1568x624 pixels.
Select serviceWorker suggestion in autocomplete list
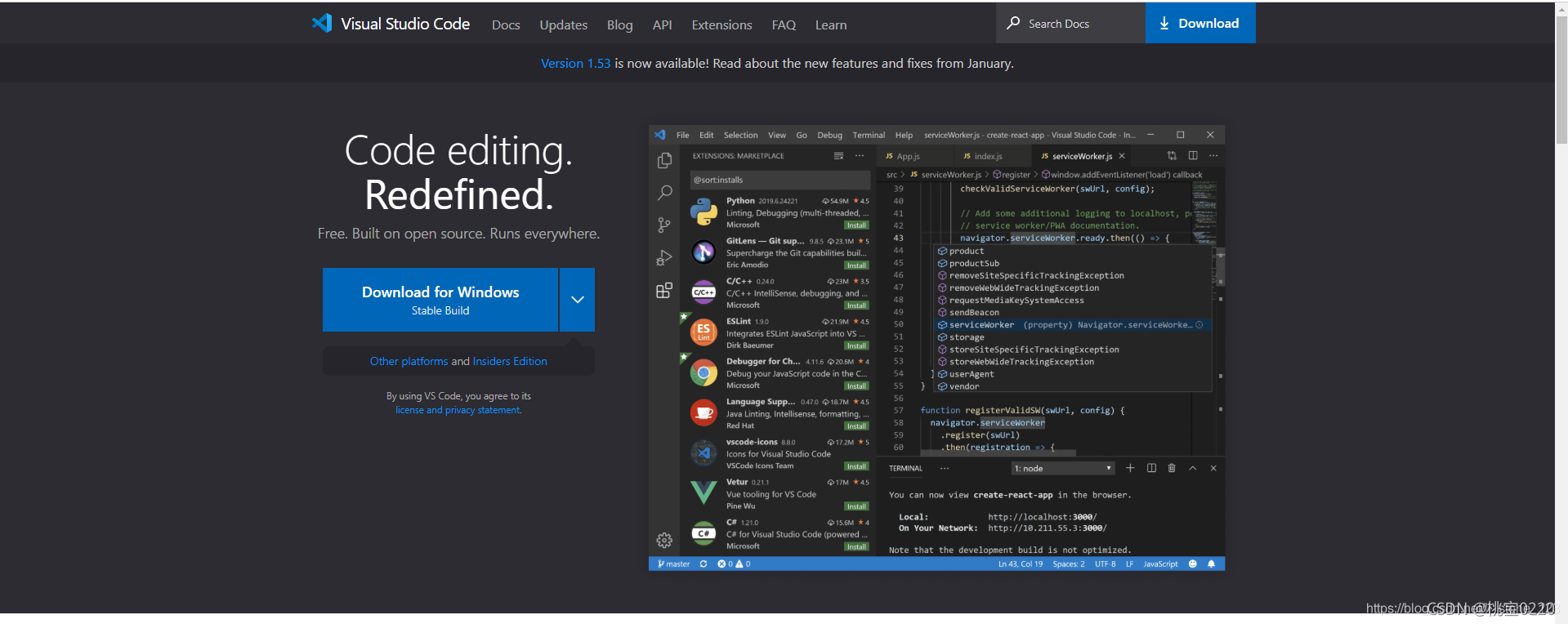pos(1073,325)
